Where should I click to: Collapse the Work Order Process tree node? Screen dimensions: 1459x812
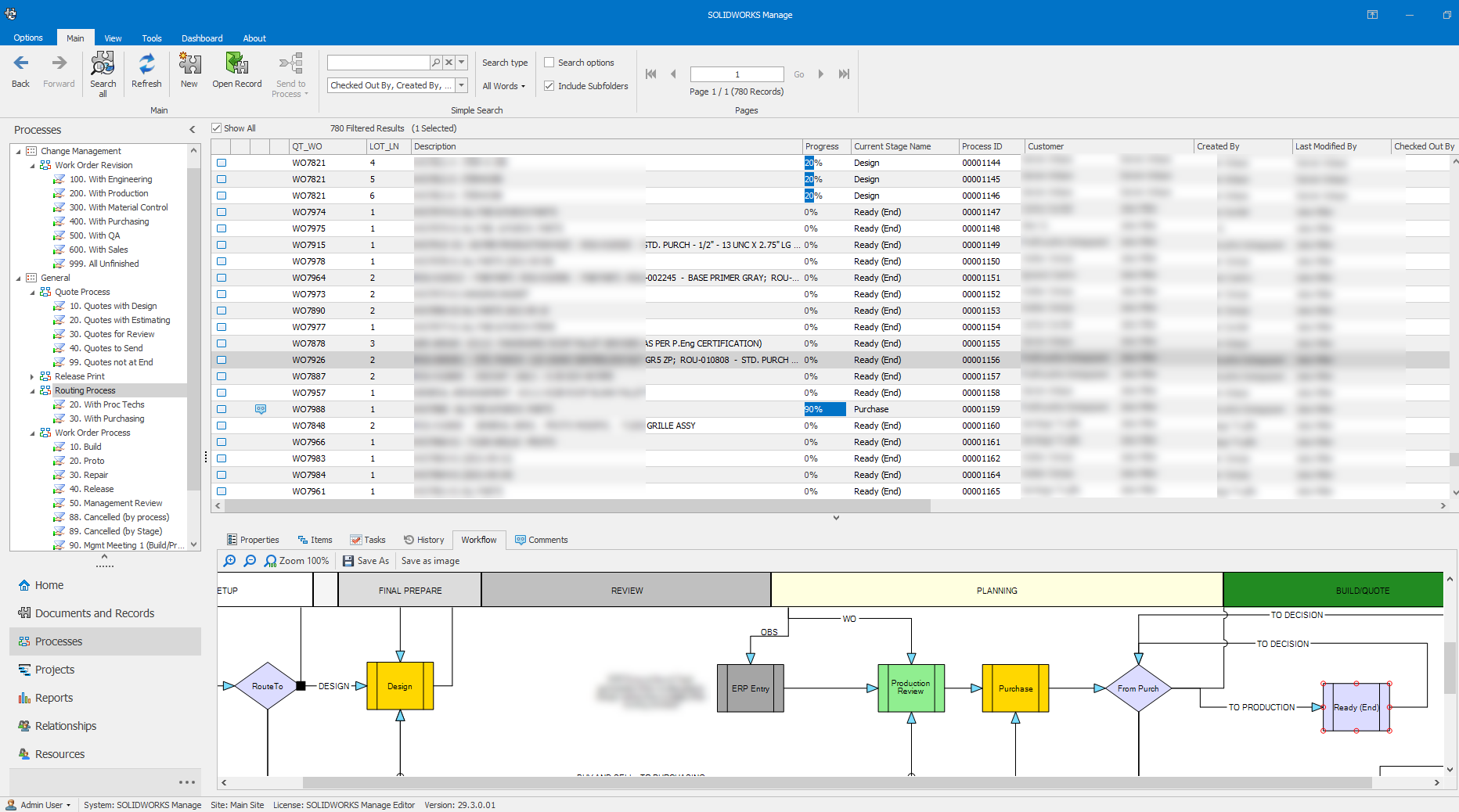[x=32, y=433]
